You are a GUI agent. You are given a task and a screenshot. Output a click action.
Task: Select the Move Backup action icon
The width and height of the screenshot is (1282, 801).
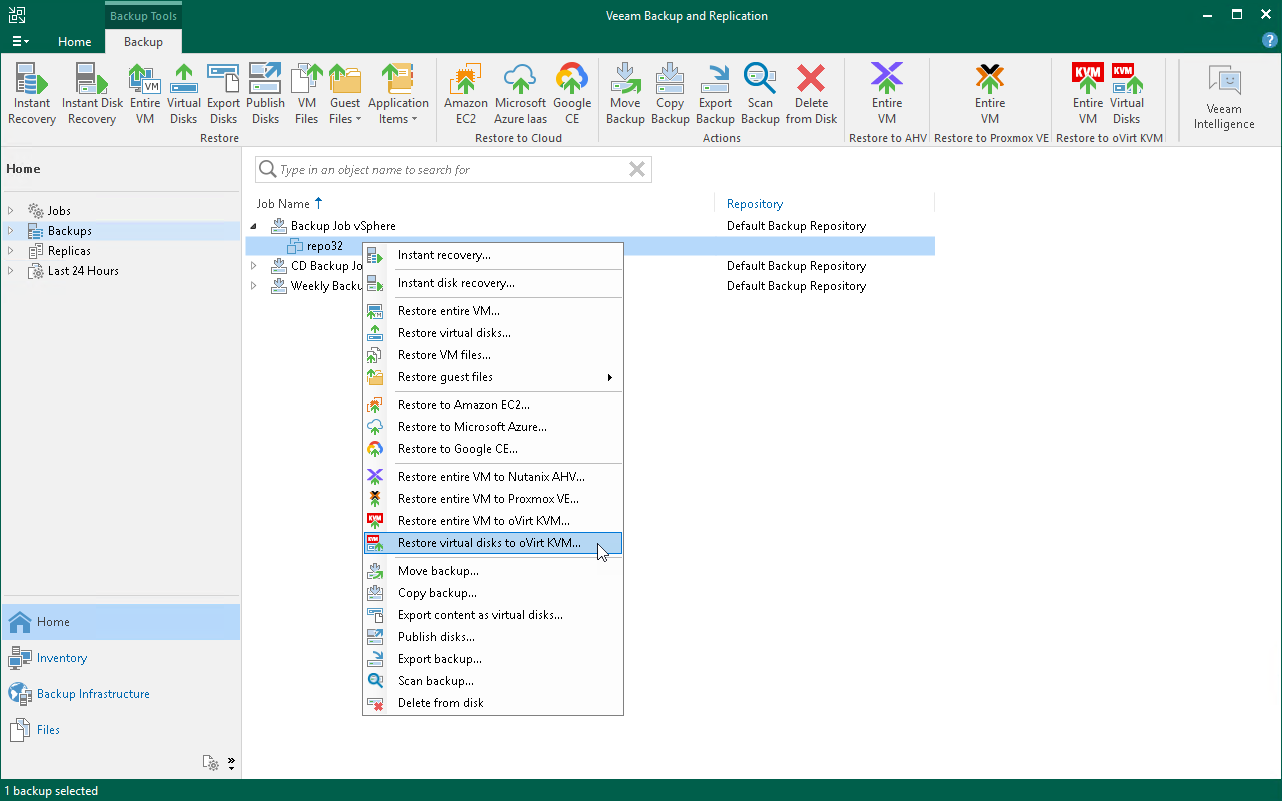click(625, 93)
